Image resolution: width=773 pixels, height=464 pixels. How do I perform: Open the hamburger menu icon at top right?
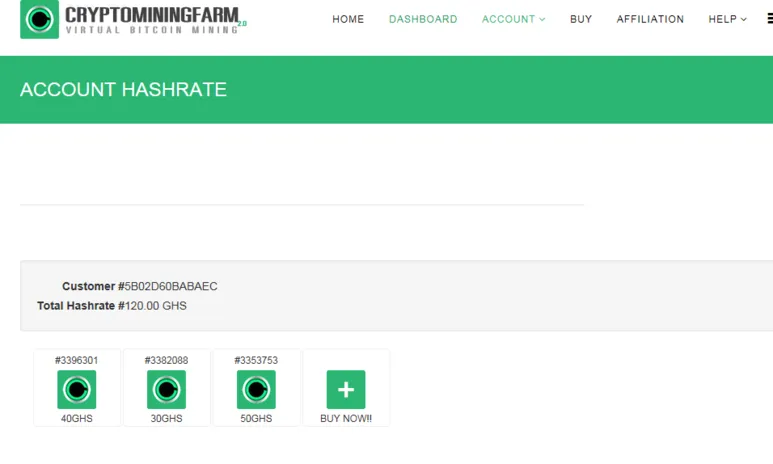[770, 19]
